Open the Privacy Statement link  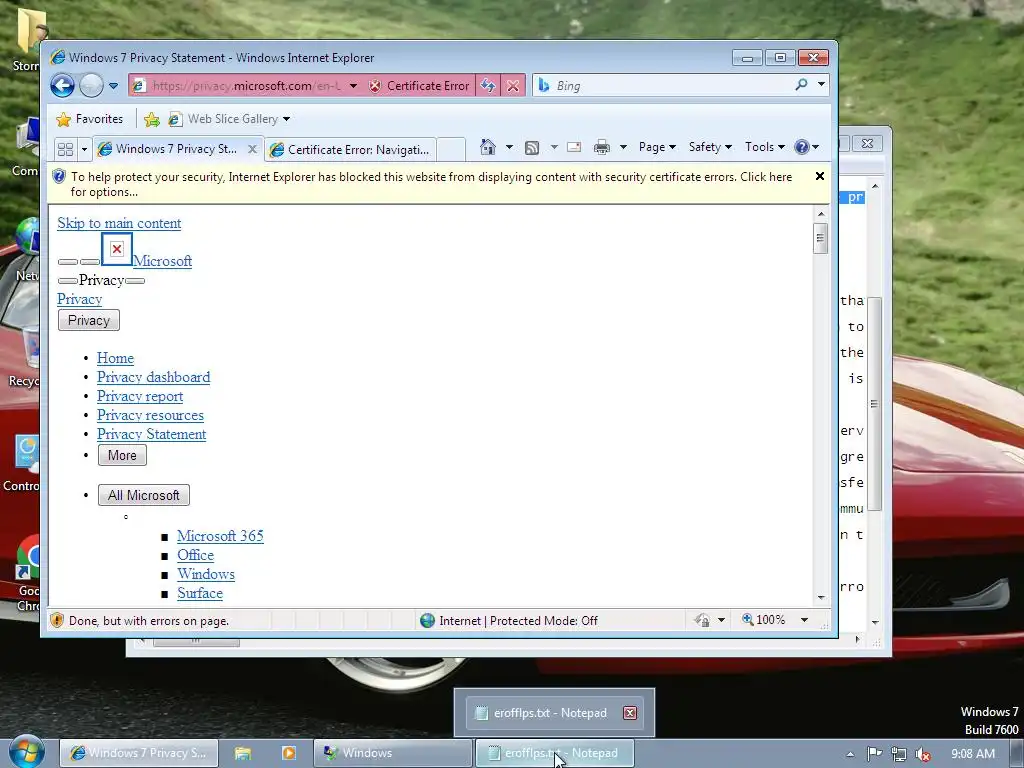pos(152,434)
